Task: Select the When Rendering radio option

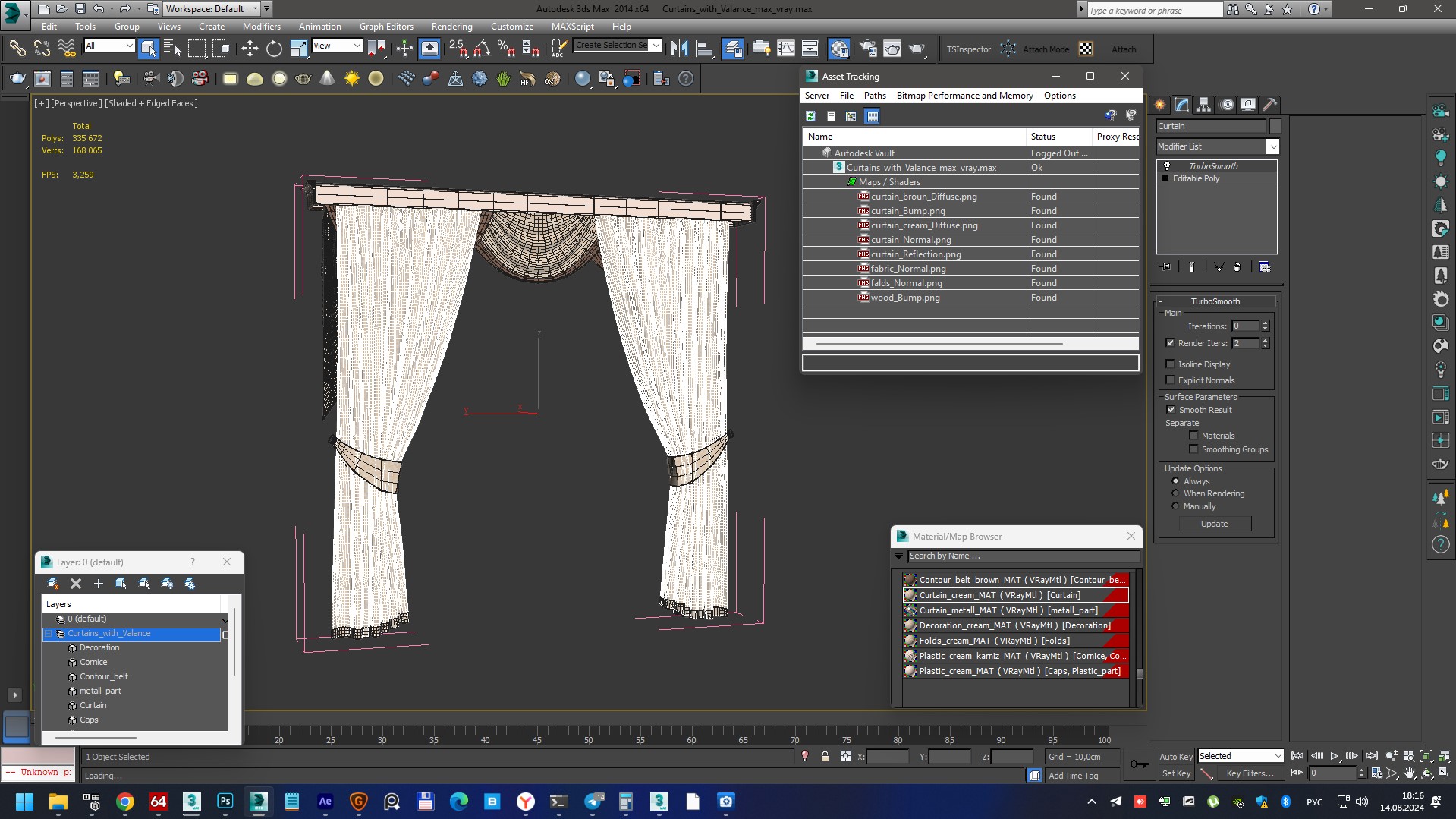Action: pyautogui.click(x=1176, y=493)
